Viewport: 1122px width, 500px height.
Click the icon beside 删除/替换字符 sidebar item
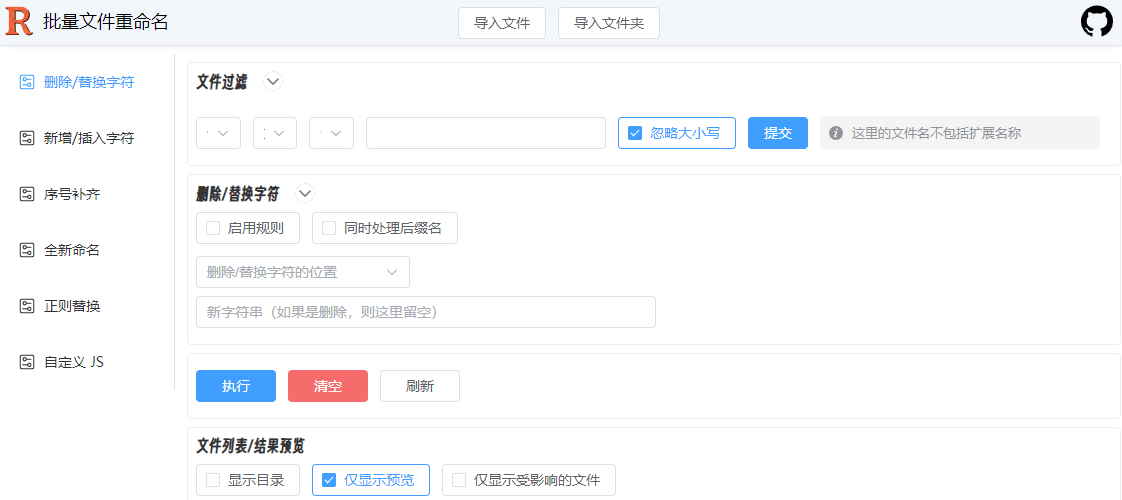coord(27,82)
